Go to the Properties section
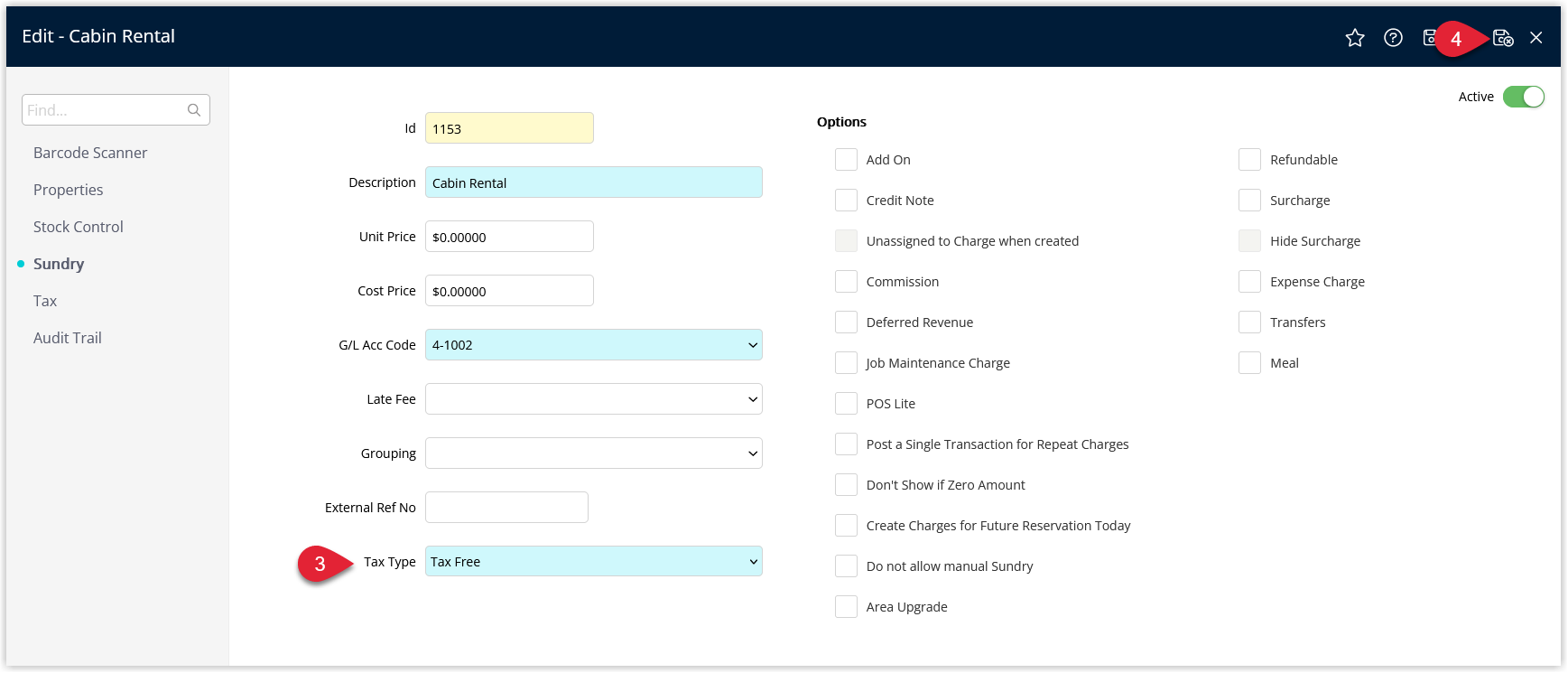1568x673 pixels. pyautogui.click(x=69, y=190)
